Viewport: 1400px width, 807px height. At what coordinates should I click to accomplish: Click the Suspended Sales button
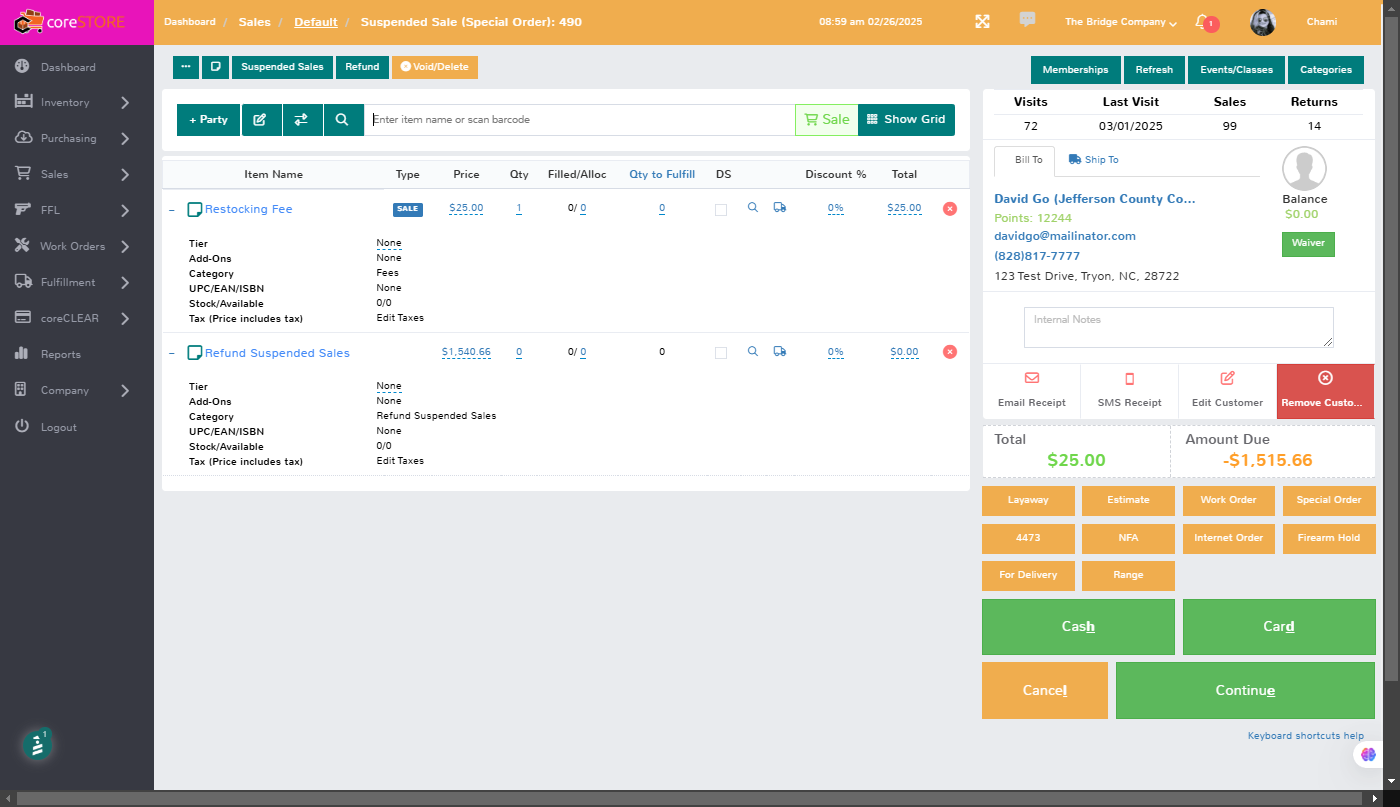click(283, 67)
